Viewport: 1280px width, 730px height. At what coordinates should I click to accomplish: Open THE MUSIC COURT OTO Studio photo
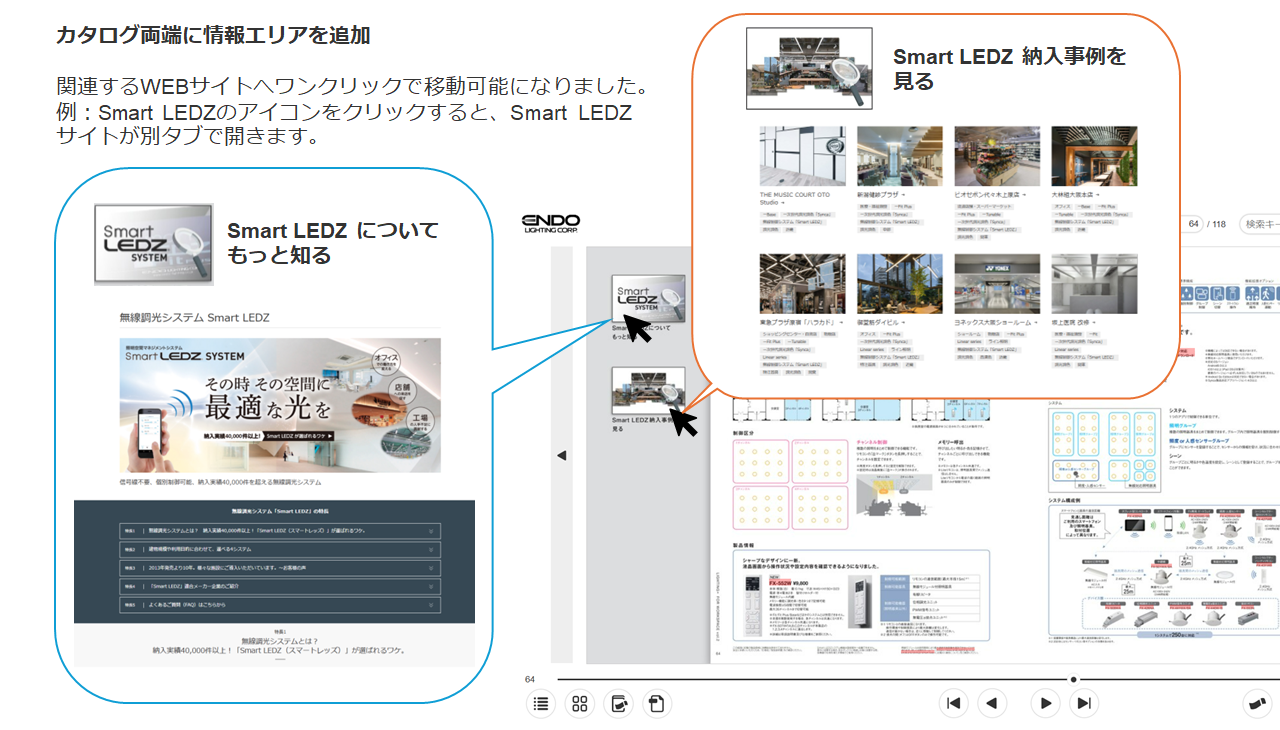click(802, 156)
